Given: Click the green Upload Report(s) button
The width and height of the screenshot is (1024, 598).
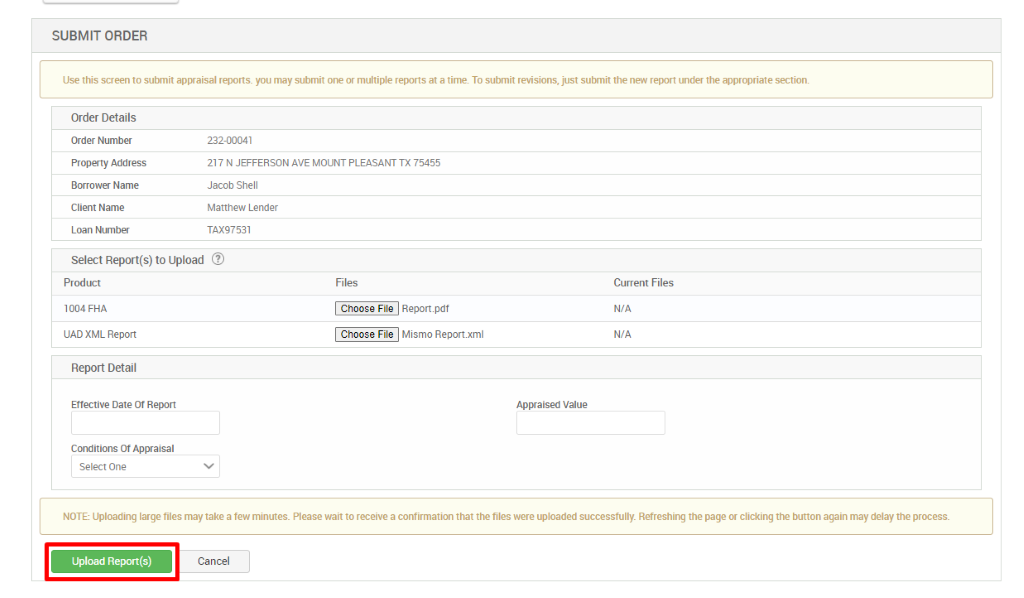Looking at the screenshot, I should coord(112,561).
